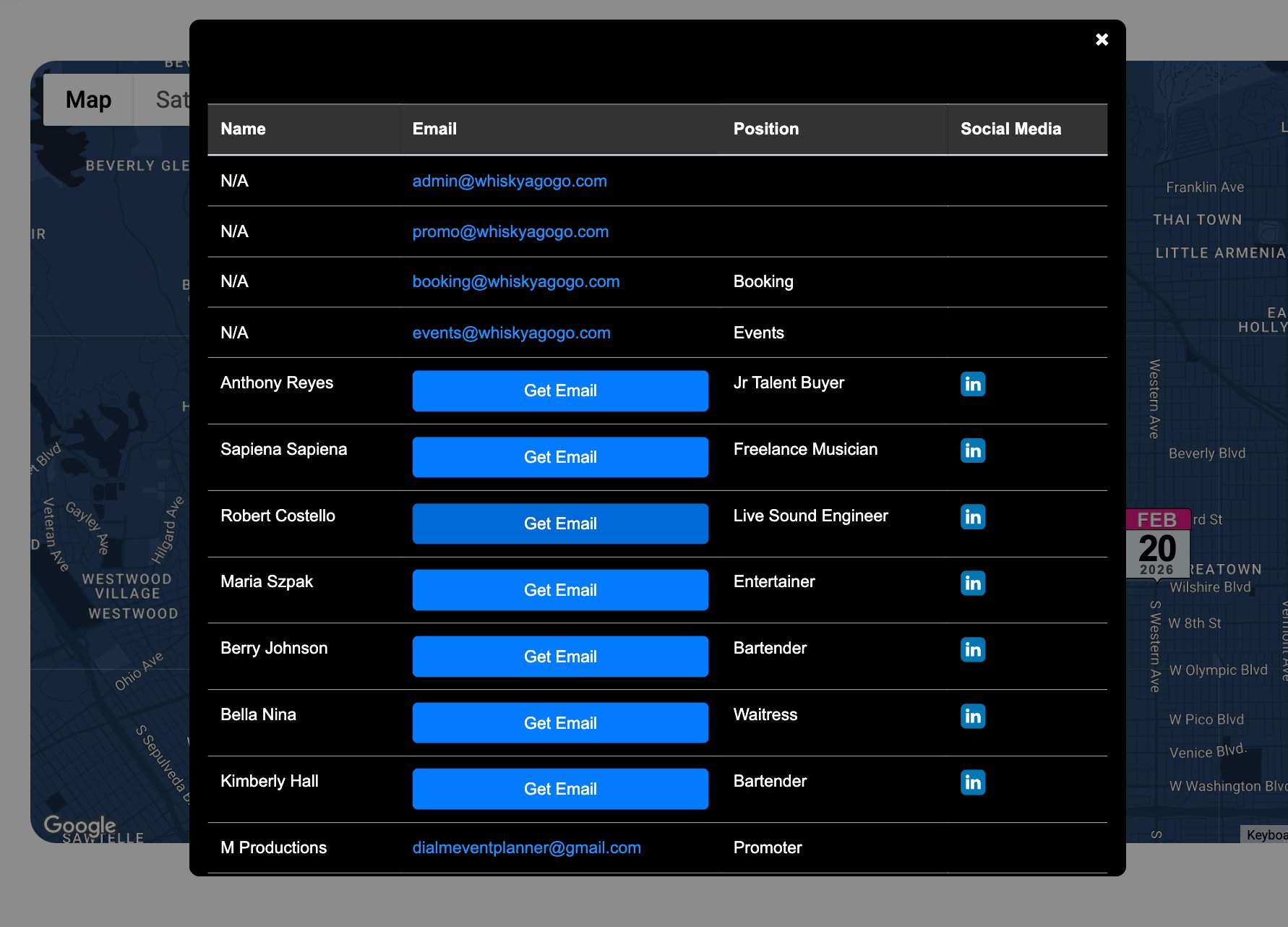
Task: Click the Events position text
Action: coord(758,333)
